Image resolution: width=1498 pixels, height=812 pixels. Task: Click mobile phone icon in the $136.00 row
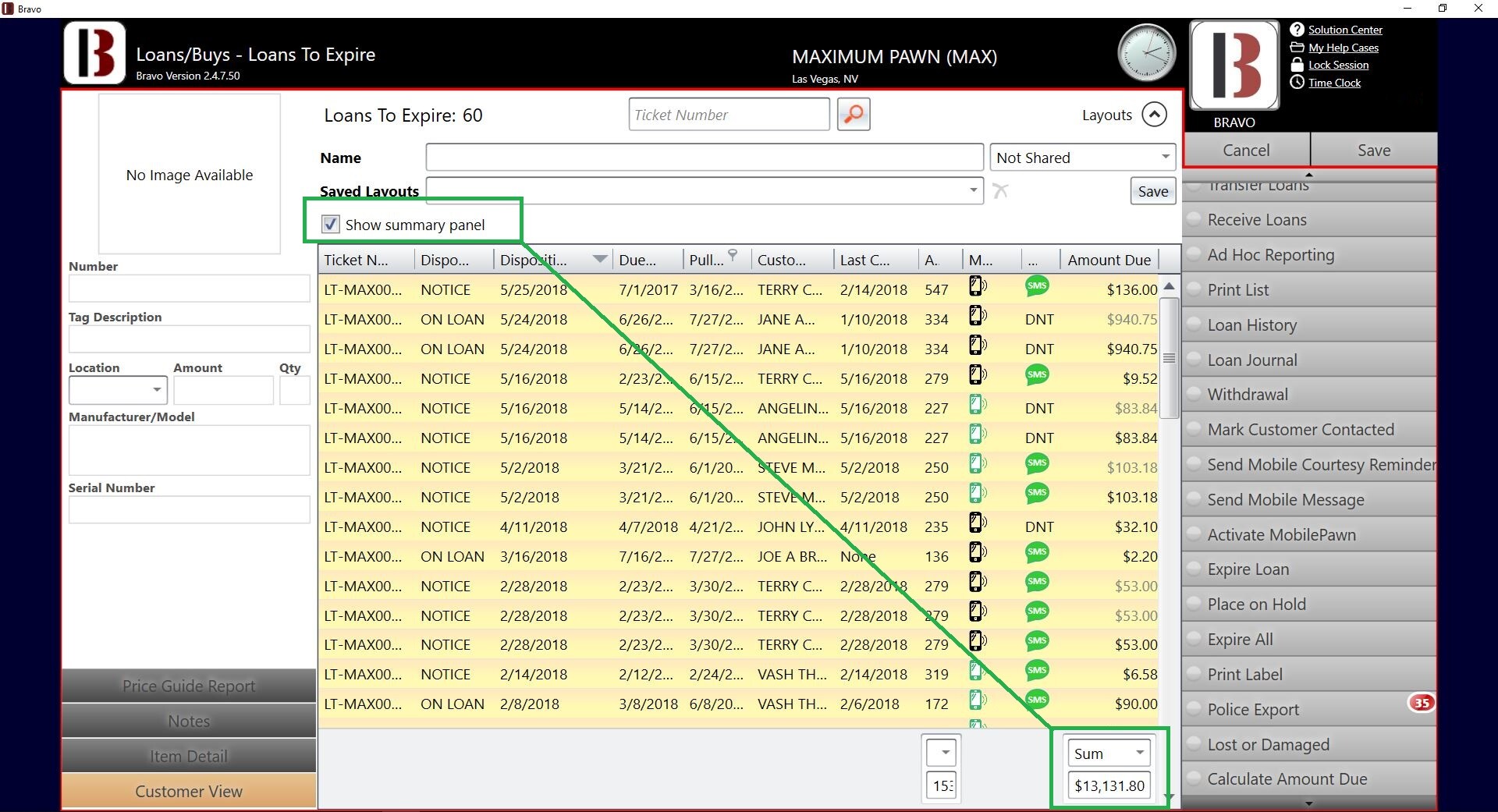[x=978, y=286]
